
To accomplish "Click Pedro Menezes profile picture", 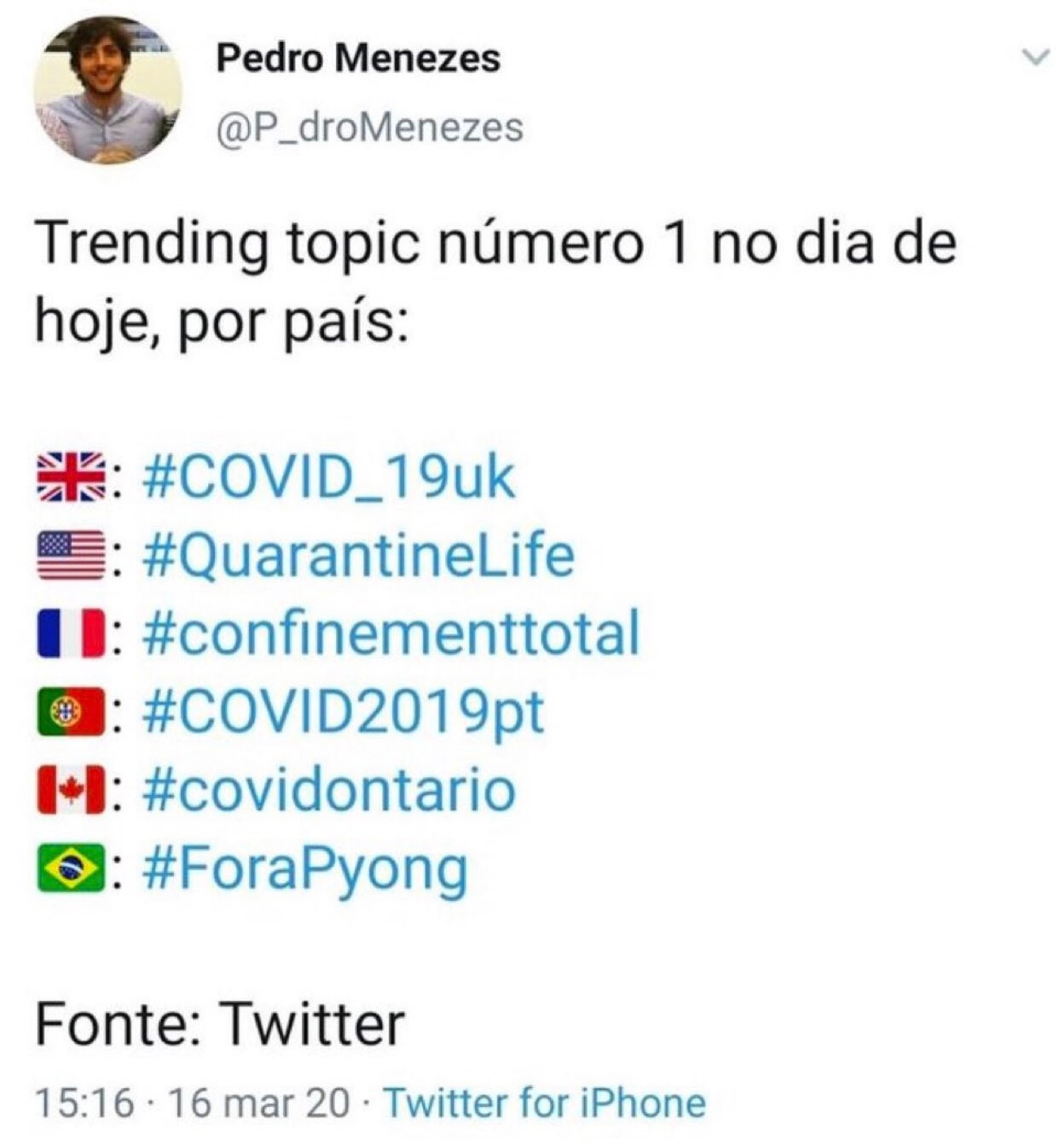I will (108, 89).
